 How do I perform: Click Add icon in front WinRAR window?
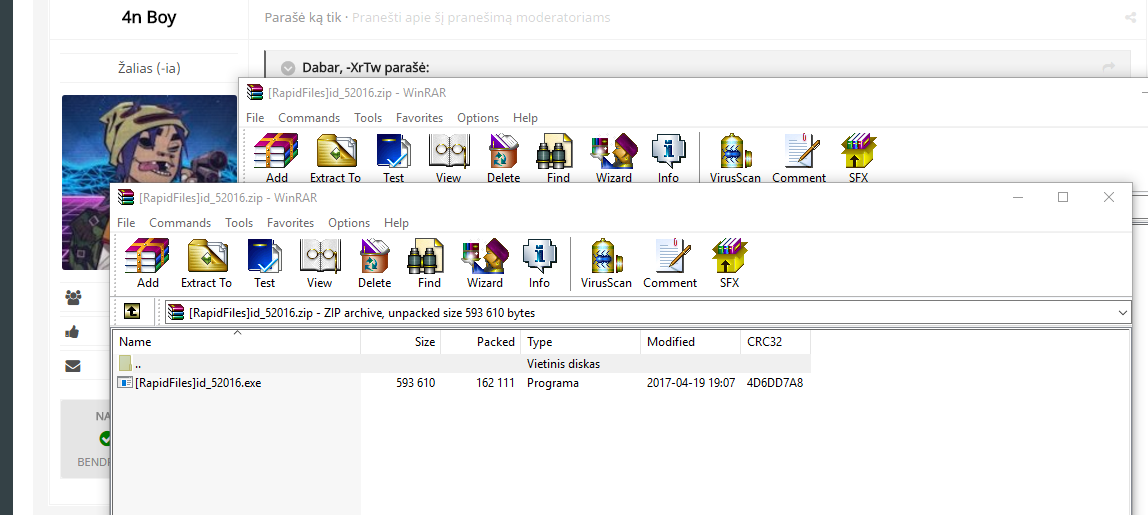[147, 263]
